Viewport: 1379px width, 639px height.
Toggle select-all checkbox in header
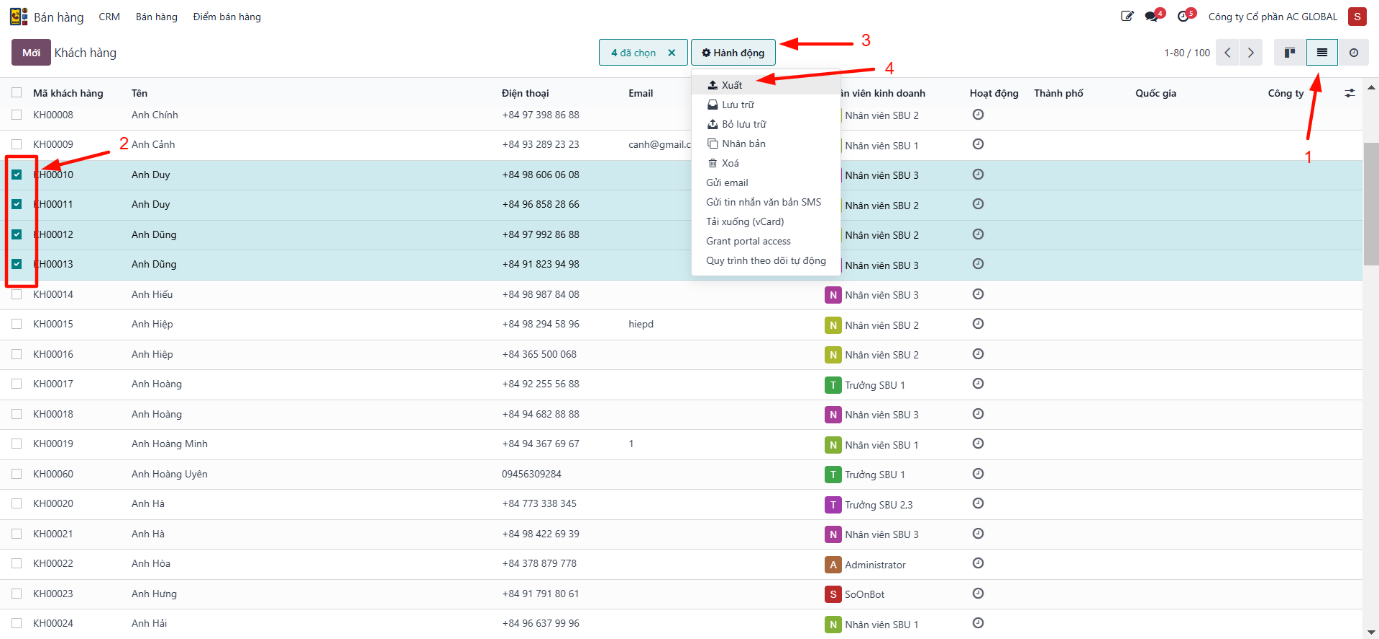point(16,92)
